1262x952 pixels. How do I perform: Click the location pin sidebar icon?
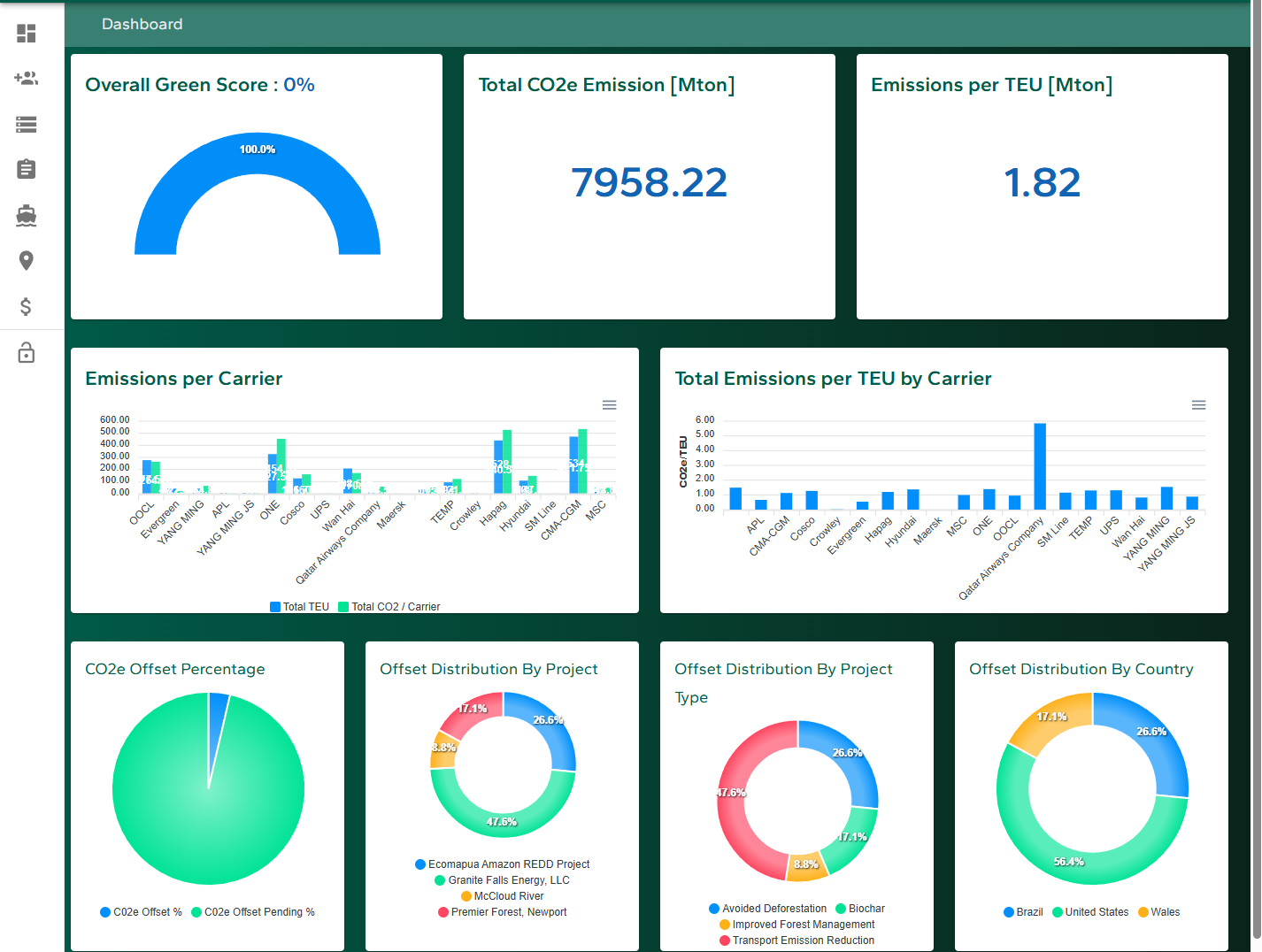[27, 260]
